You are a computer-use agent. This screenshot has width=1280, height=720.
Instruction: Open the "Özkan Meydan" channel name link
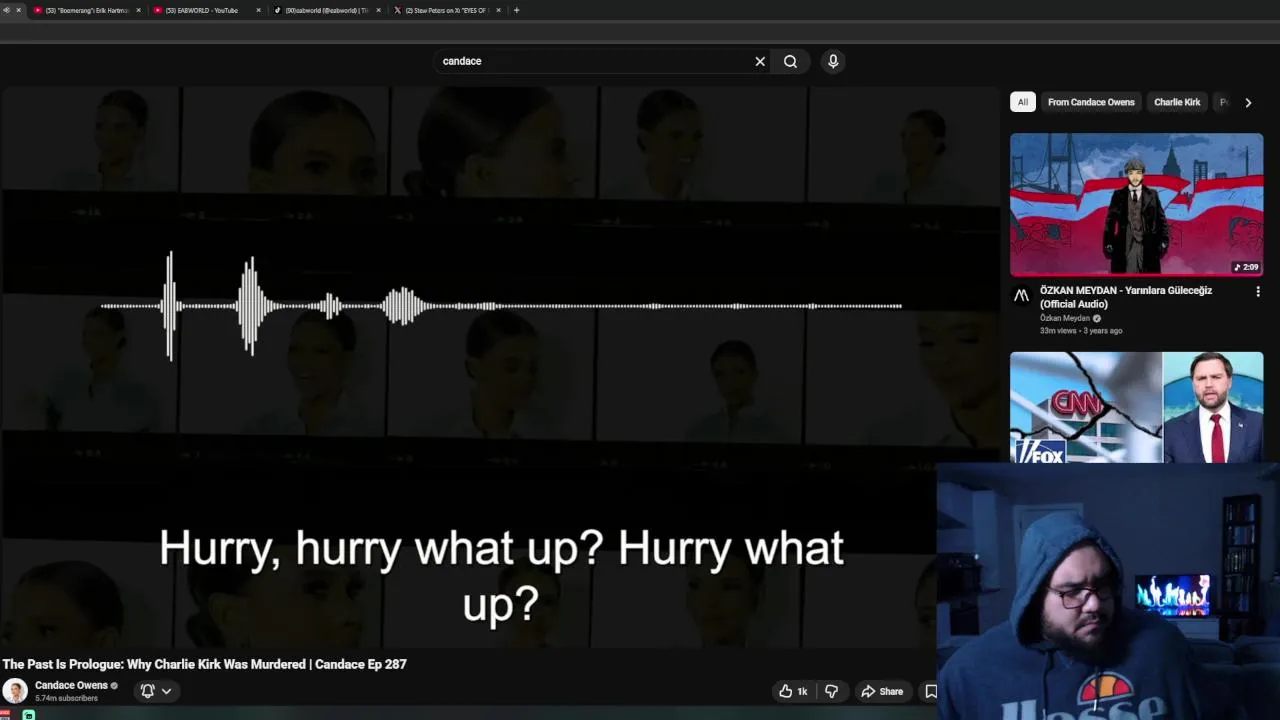click(1065, 318)
